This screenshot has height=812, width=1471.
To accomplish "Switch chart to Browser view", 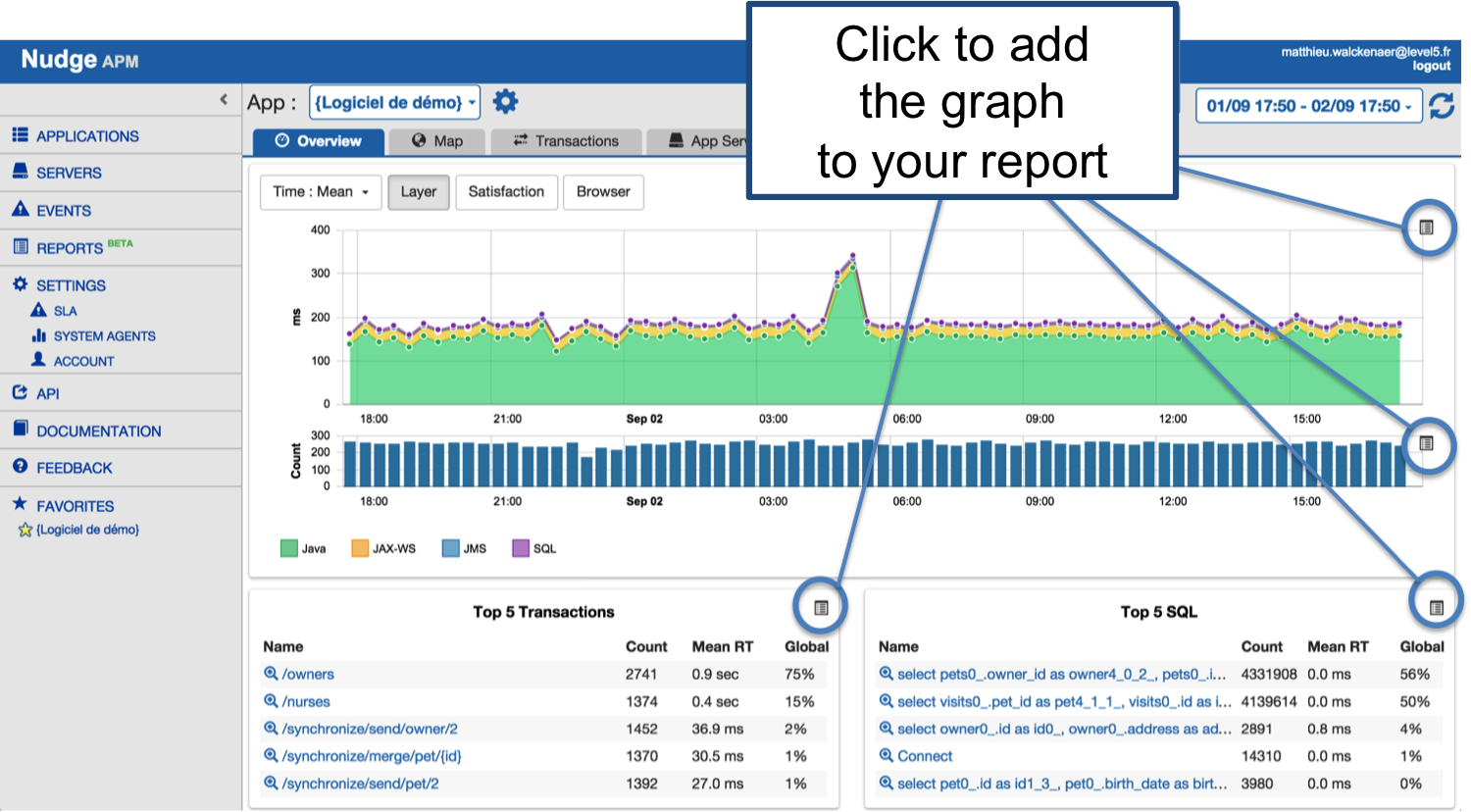I will 603,192.
